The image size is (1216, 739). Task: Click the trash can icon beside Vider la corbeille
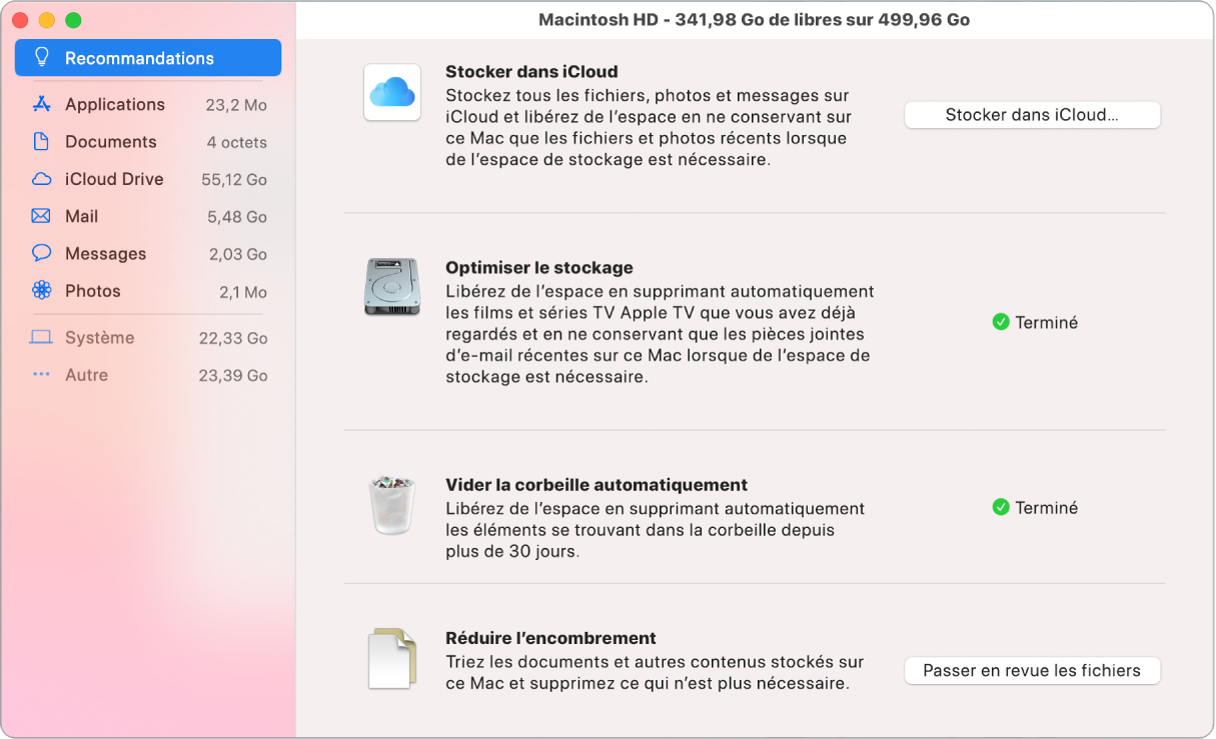(392, 506)
